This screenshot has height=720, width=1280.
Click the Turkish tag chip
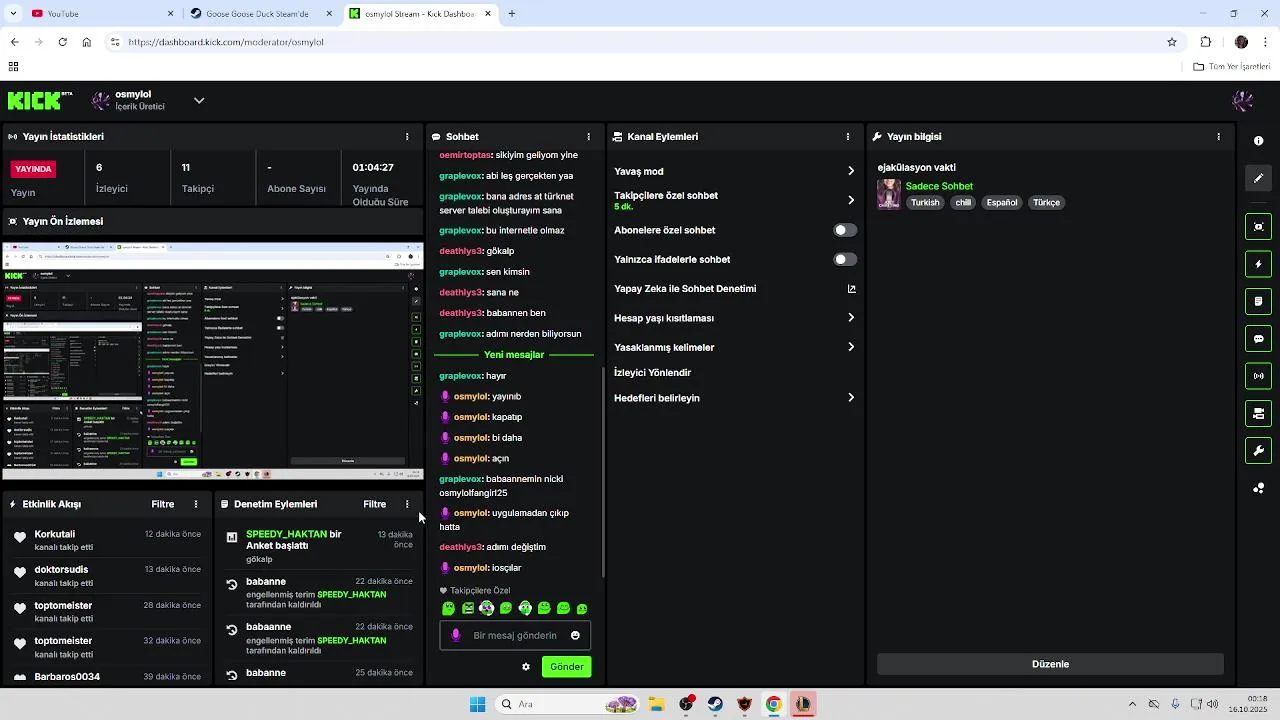click(x=925, y=202)
